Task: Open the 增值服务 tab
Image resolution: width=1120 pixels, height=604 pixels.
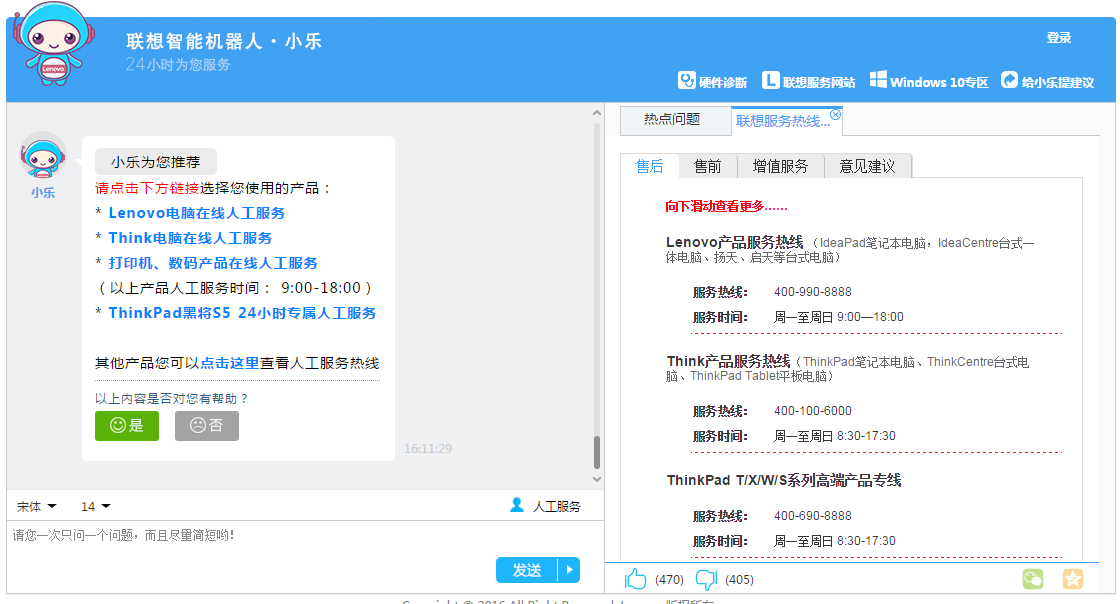Action: (x=780, y=166)
